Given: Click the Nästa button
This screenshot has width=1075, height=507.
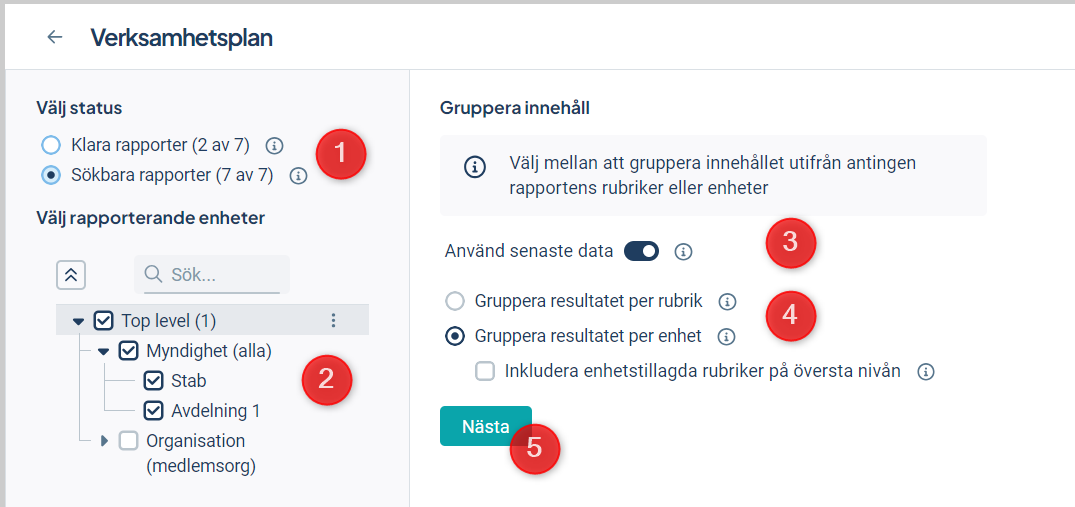Looking at the screenshot, I should 485,426.
